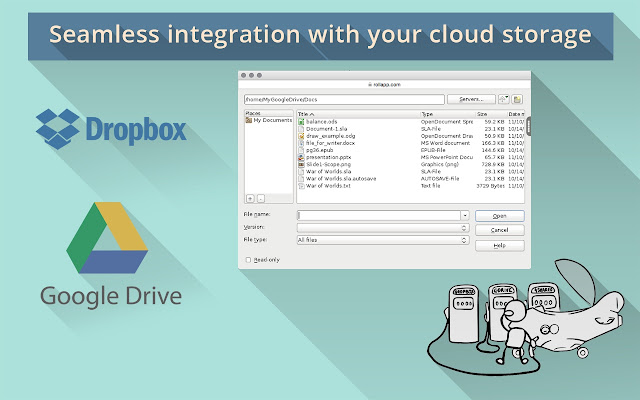Image resolution: width=640 pixels, height=400 pixels.
Task: Click the 'AUTOSAVE-file' type cell
Action: 440,179
